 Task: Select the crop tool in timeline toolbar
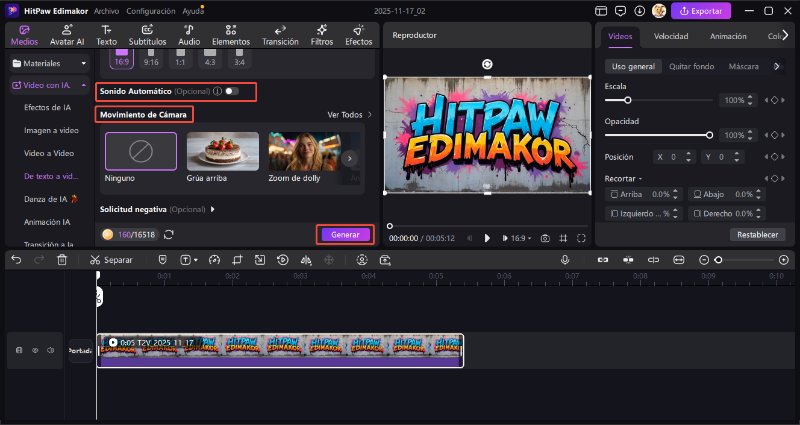coord(237,260)
